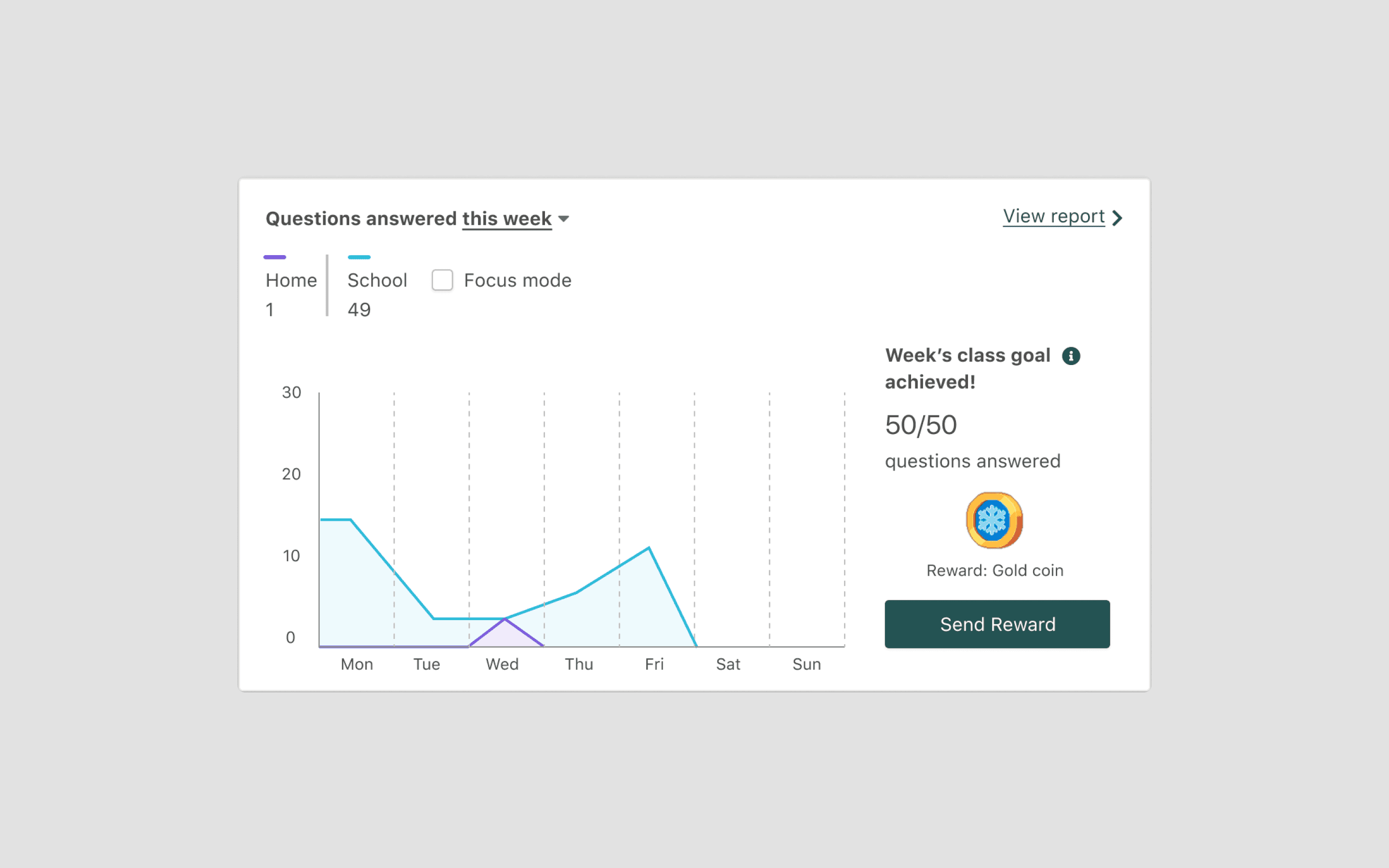Click the Send Reward button
Viewport: 1389px width, 868px height.
click(997, 624)
